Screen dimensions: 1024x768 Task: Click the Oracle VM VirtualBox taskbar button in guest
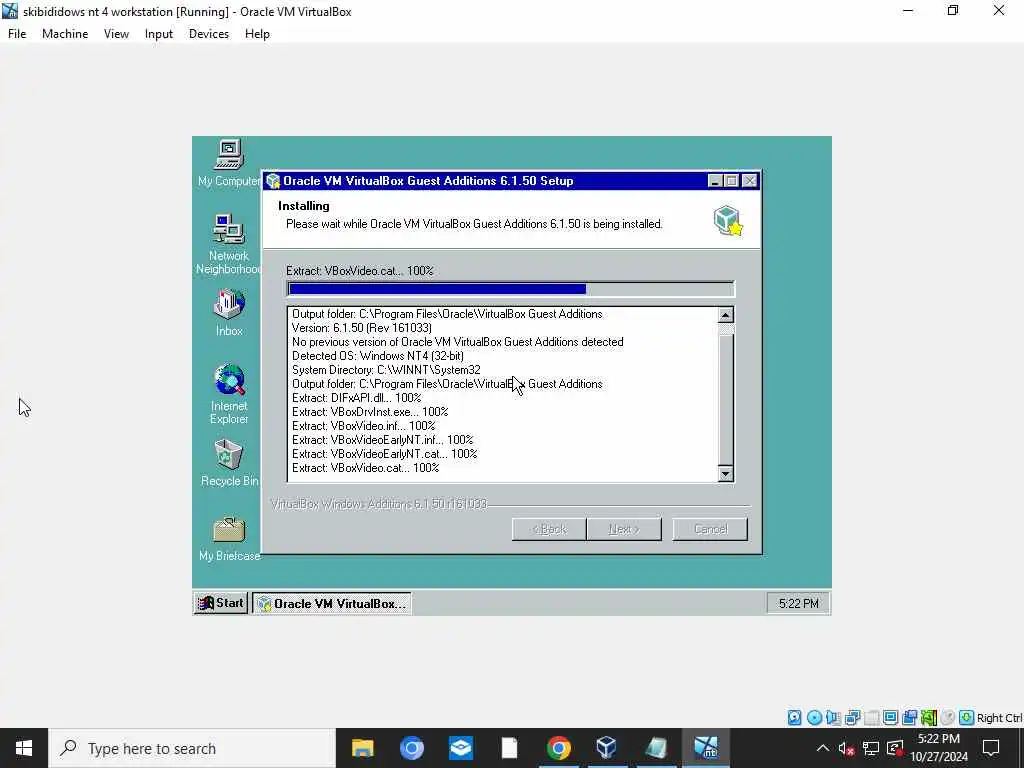click(x=332, y=603)
